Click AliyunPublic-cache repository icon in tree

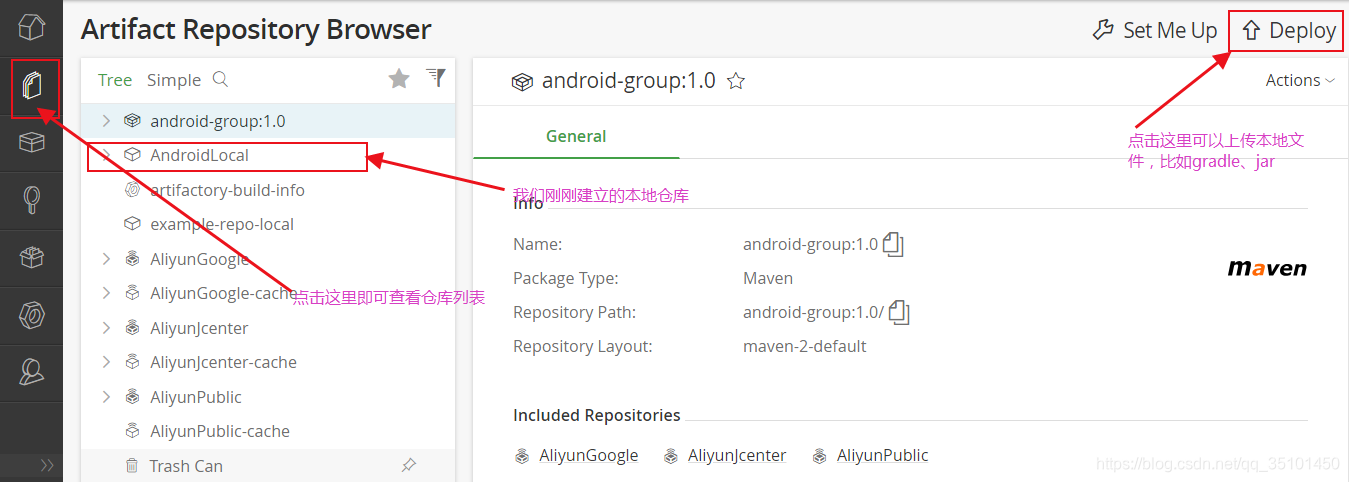coord(132,431)
